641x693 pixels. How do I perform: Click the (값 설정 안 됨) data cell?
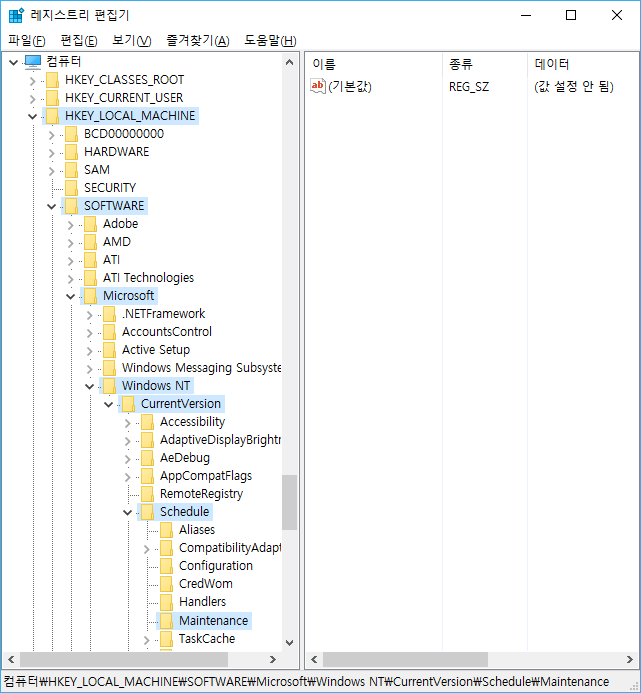(574, 86)
